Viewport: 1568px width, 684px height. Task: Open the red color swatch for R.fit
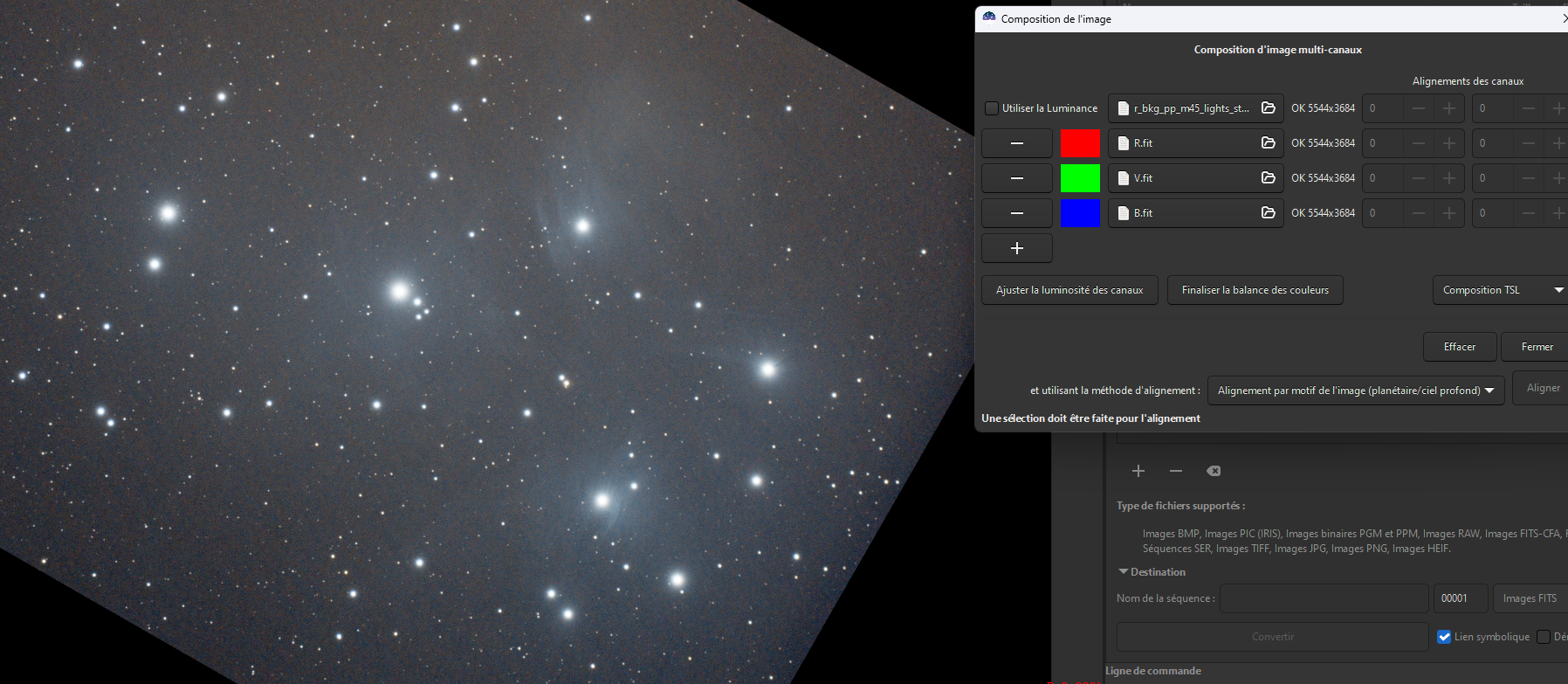[x=1080, y=143]
